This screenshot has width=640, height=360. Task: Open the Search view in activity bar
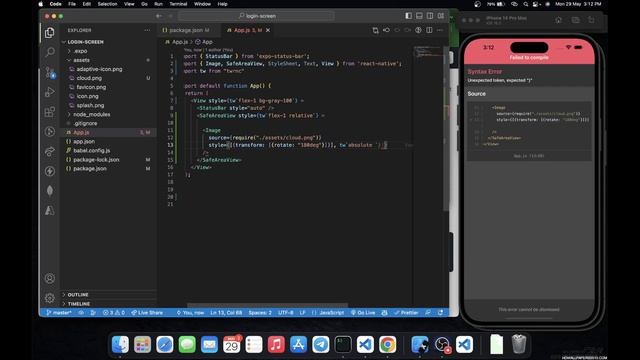(50, 52)
